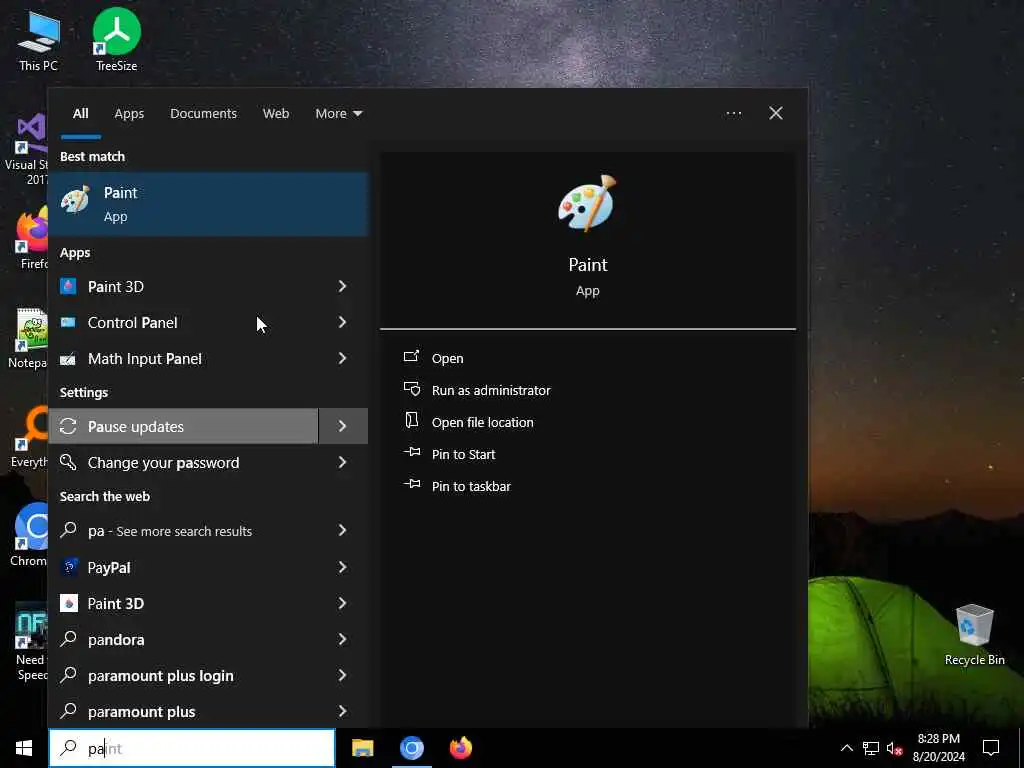Screen dimensions: 1024x768
Task: Open the More filter dropdown
Action: tap(338, 114)
